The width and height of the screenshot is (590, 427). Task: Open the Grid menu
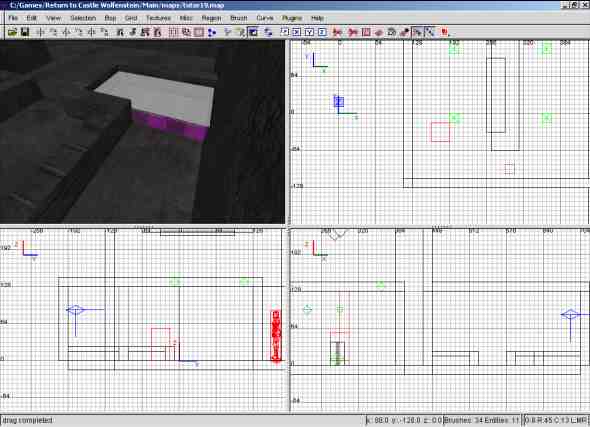point(131,18)
